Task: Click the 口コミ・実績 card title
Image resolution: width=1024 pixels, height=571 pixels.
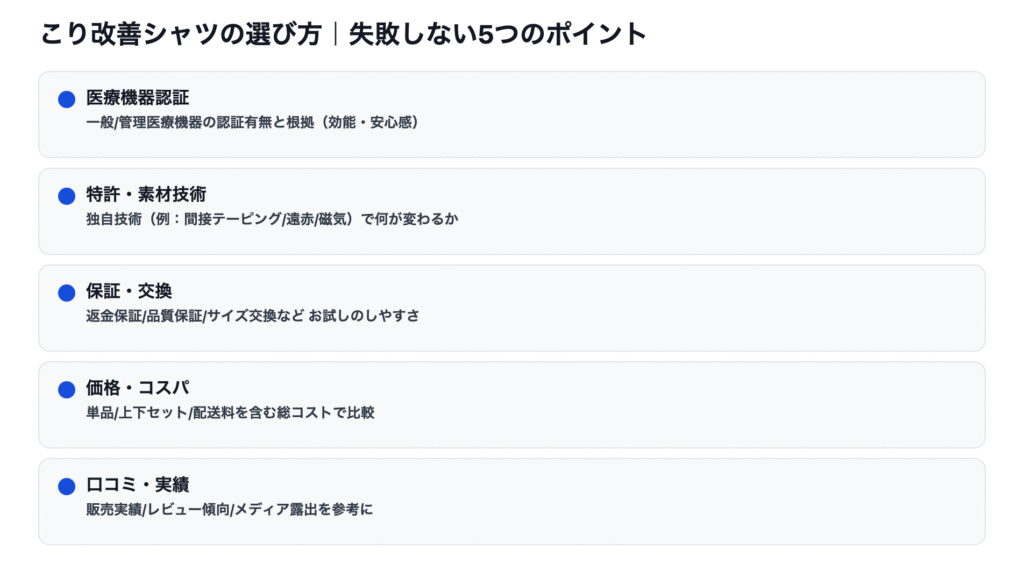Action: click(x=137, y=485)
